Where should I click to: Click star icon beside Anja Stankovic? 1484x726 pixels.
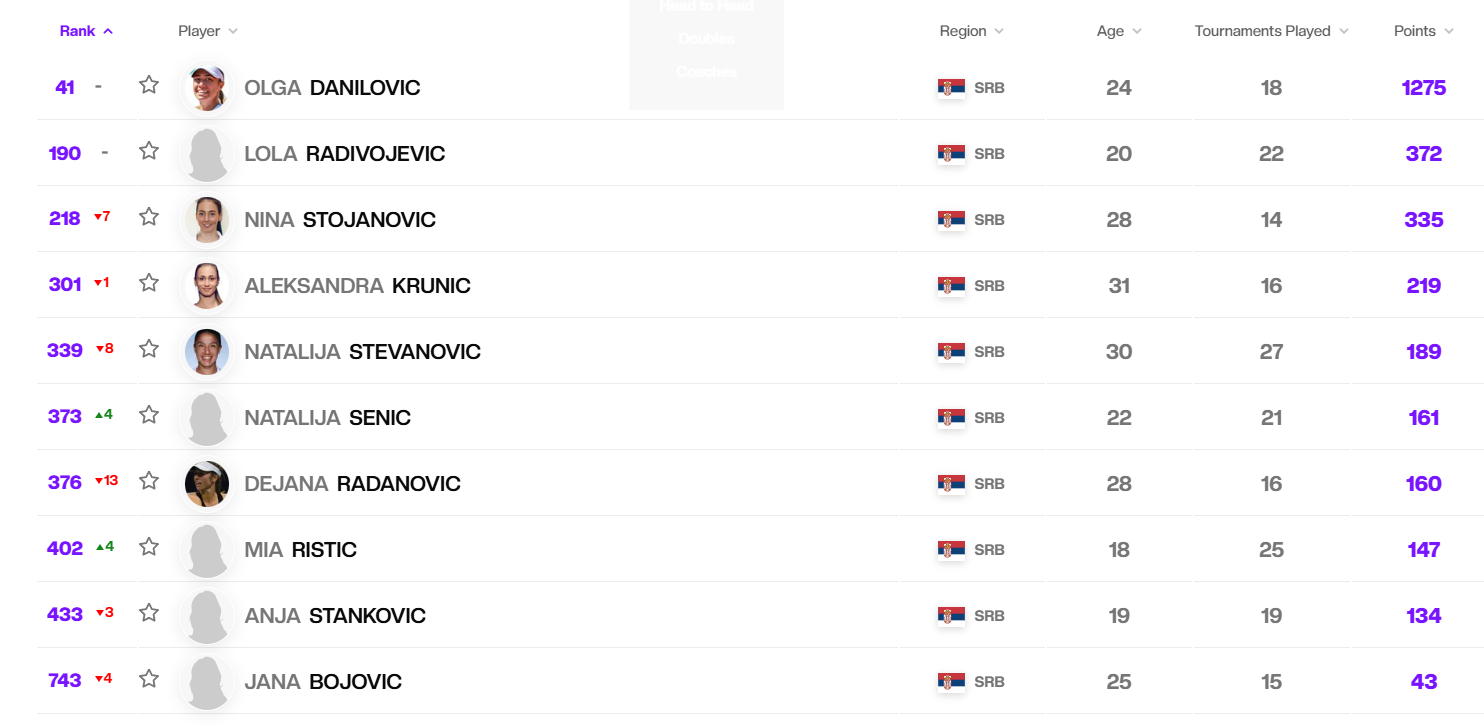[149, 613]
